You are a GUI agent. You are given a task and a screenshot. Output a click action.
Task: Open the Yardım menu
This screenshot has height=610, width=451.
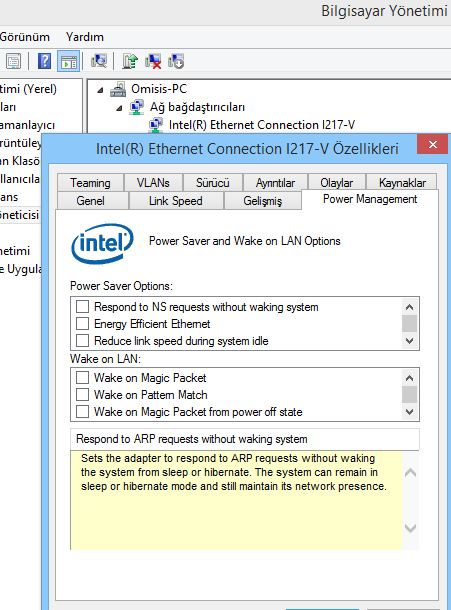(85, 37)
